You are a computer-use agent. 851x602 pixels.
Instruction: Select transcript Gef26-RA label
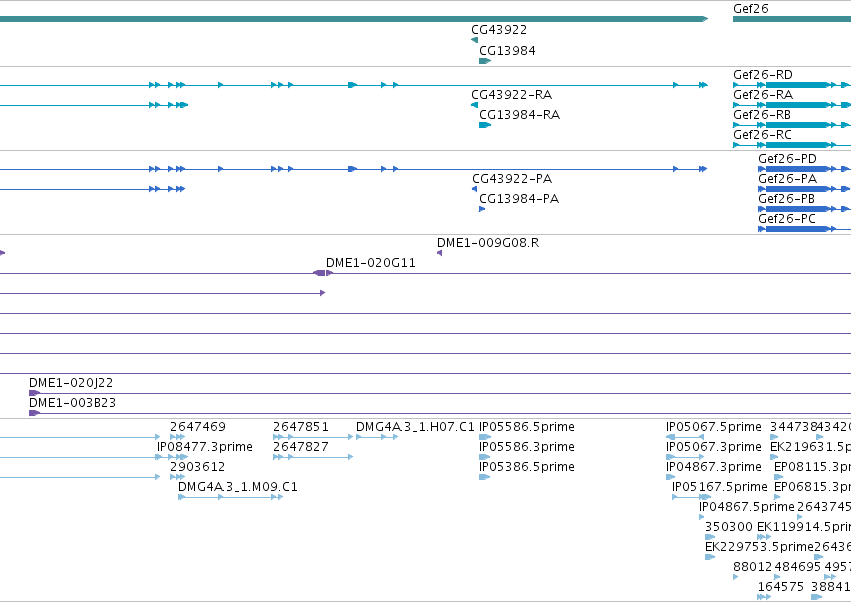[x=763, y=95]
